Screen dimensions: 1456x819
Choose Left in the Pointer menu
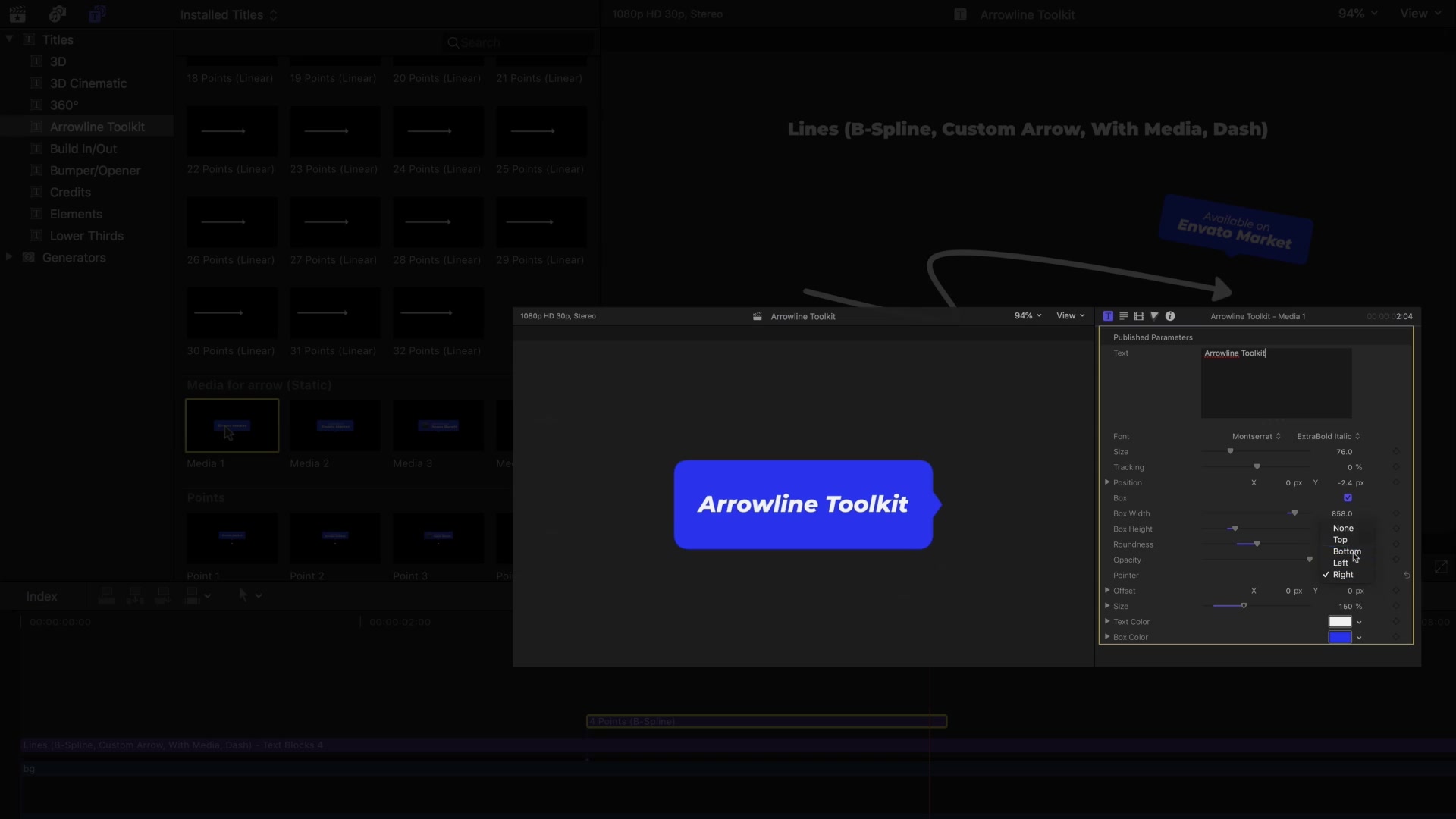(1341, 563)
